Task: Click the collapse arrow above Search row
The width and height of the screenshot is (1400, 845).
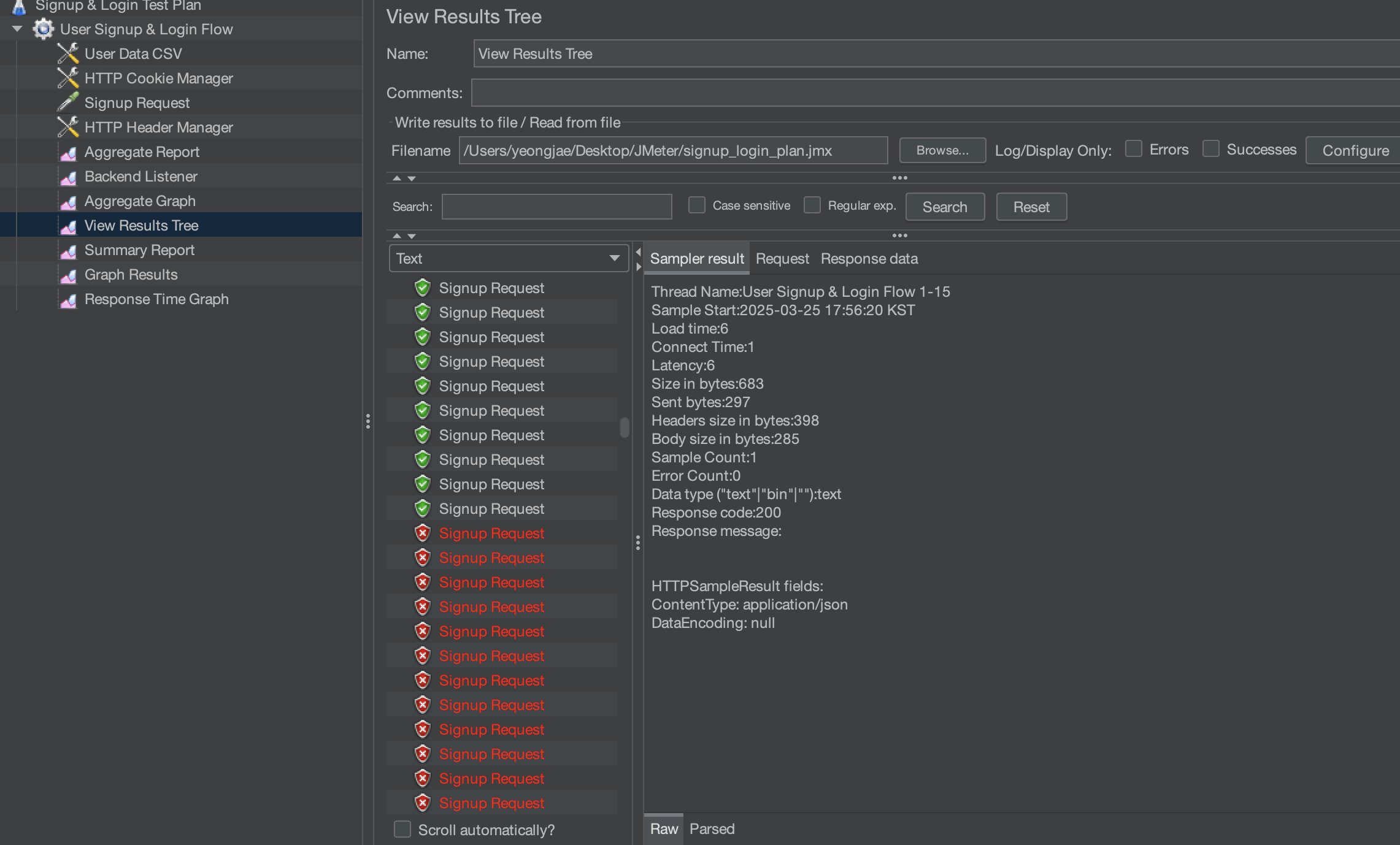Action: pyautogui.click(x=397, y=178)
